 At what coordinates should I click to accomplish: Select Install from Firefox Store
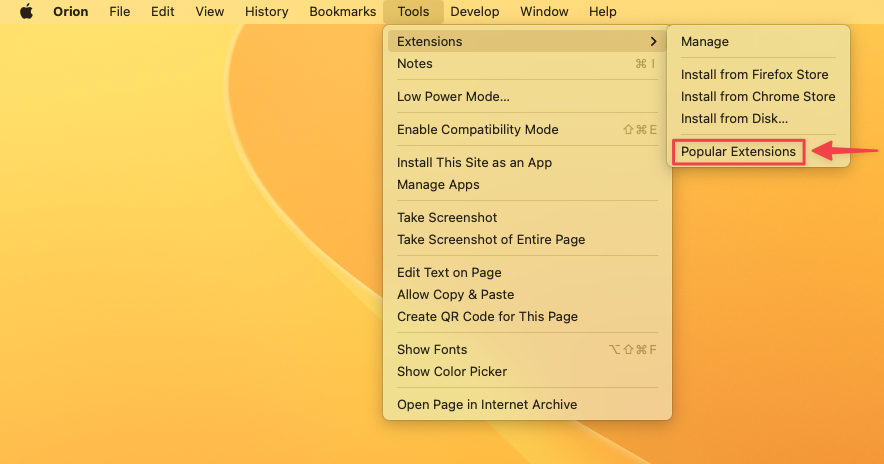[x=758, y=74]
